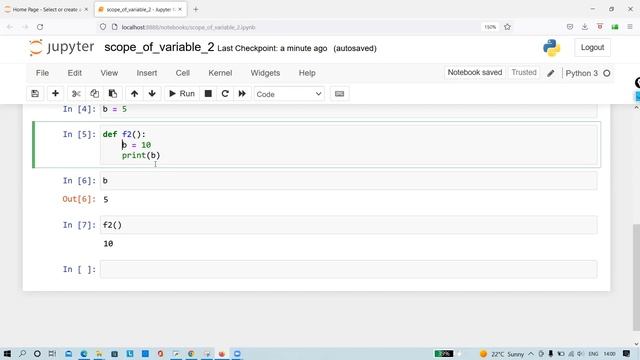Click the Logout button
Image resolution: width=640 pixels, height=360 pixels.
(592, 47)
